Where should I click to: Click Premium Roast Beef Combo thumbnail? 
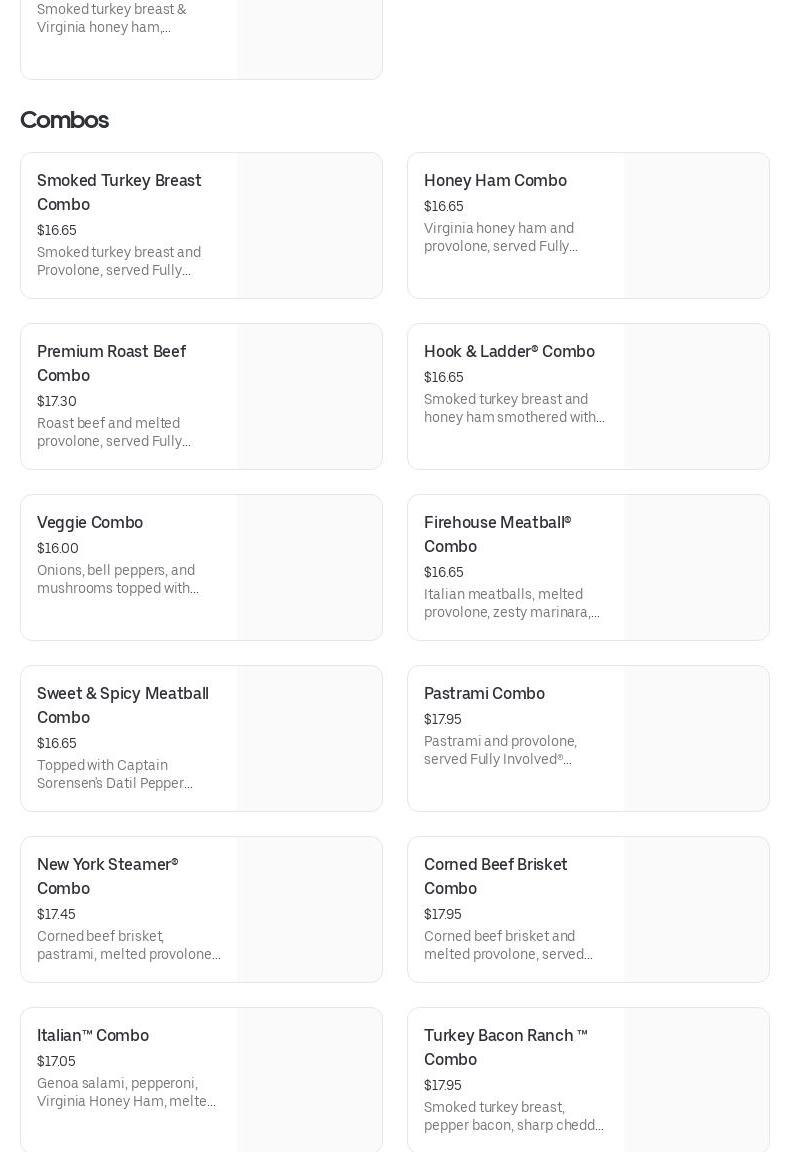(309, 397)
